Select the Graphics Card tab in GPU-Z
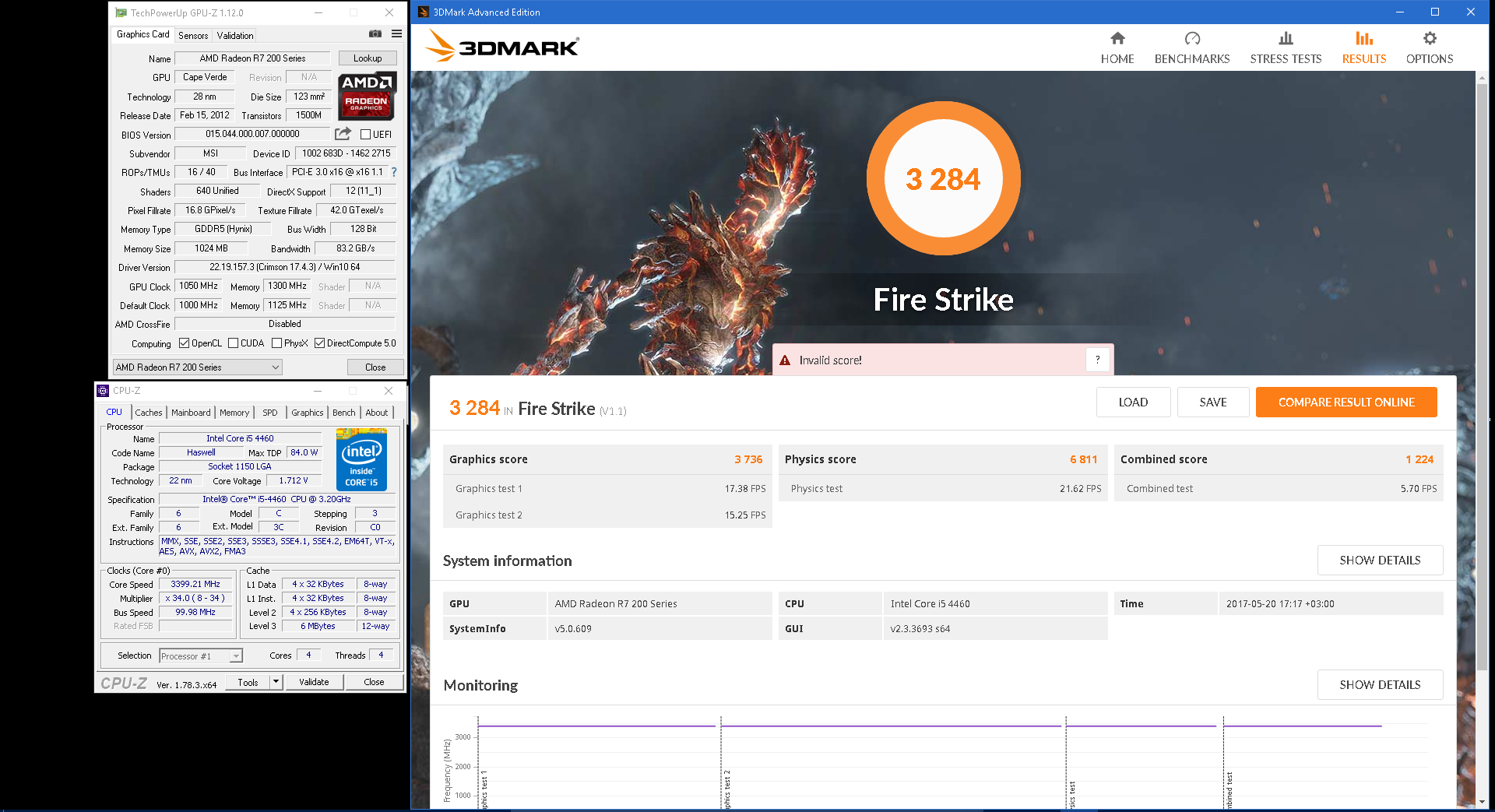Screen dimensions: 1495x812 click(x=142, y=34)
